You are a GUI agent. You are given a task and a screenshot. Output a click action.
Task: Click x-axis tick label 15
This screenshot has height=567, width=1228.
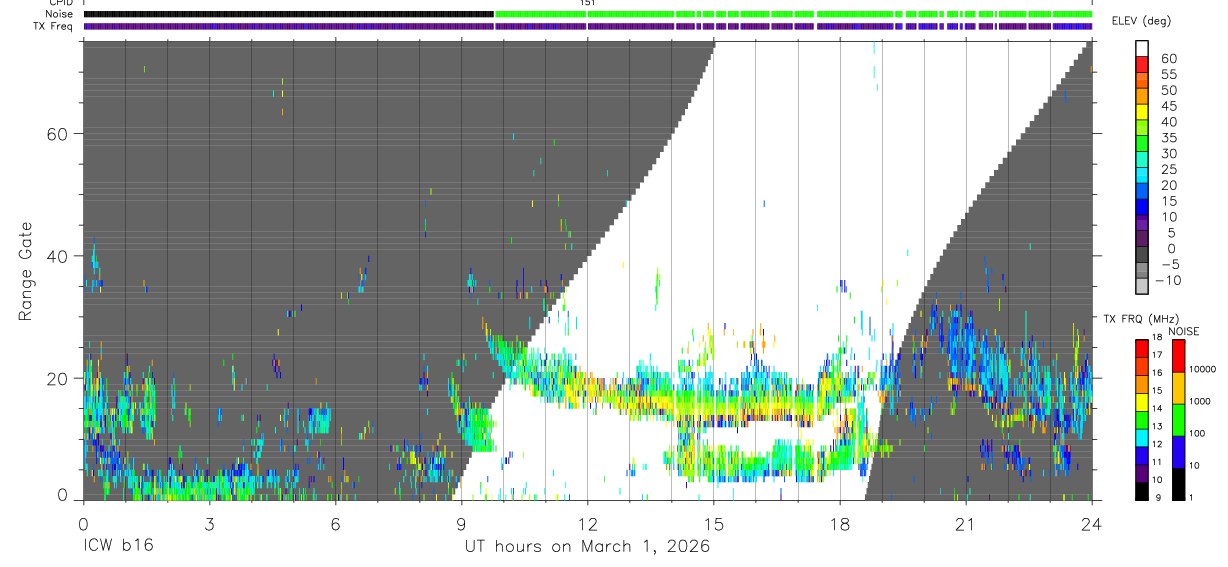click(714, 524)
